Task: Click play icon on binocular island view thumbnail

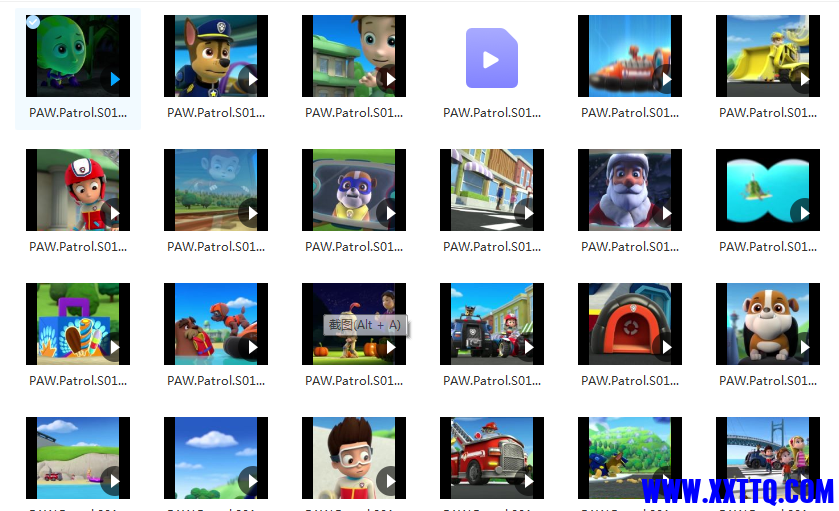Action: point(805,213)
